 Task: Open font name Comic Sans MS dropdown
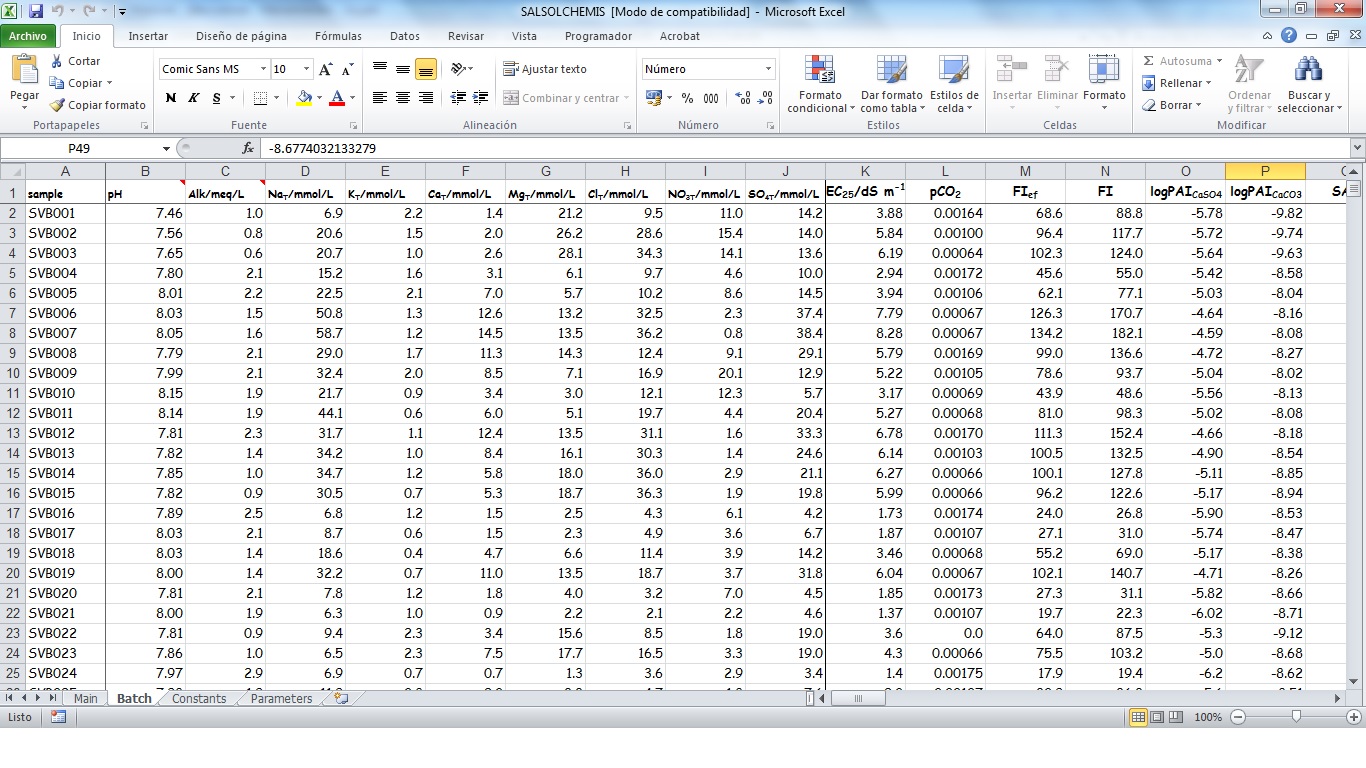pos(264,69)
